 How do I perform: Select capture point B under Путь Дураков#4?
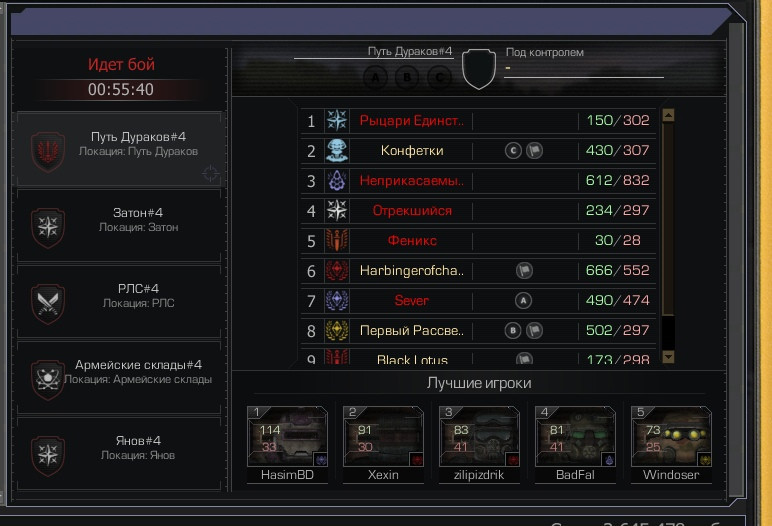click(407, 77)
